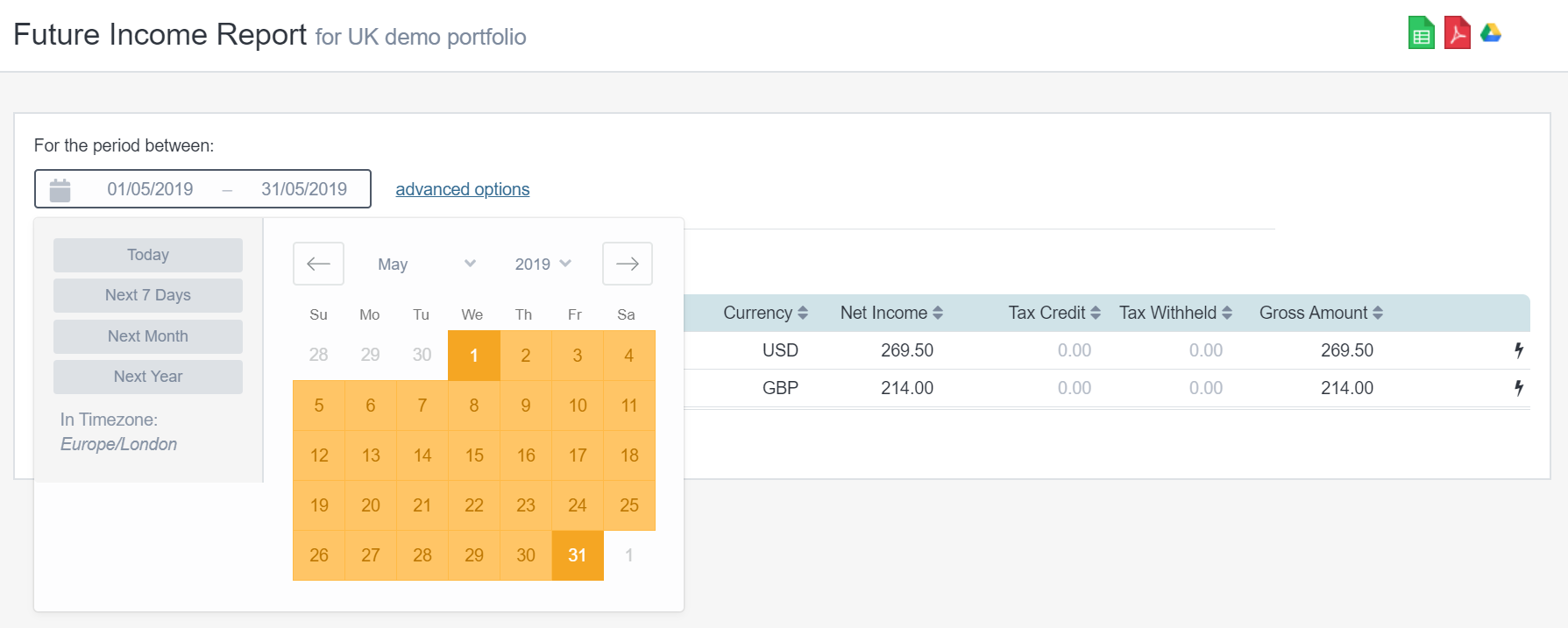Image resolution: width=1568 pixels, height=628 pixels.
Task: Click the calendar icon in date field
Action: (x=60, y=189)
